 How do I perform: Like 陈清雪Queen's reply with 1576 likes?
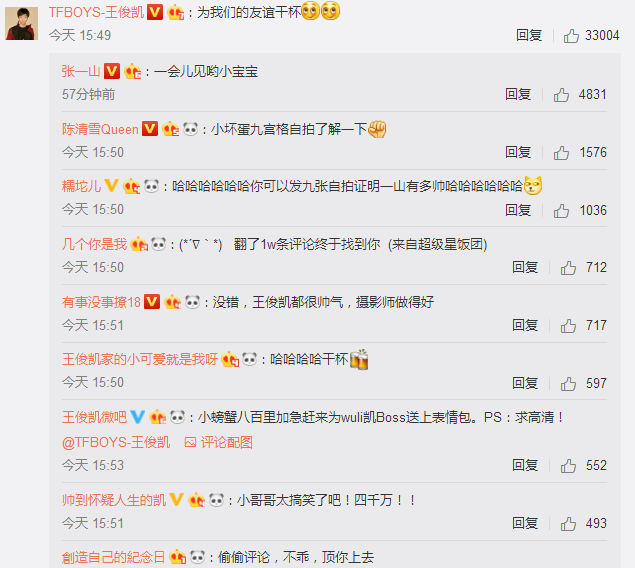click(561, 153)
